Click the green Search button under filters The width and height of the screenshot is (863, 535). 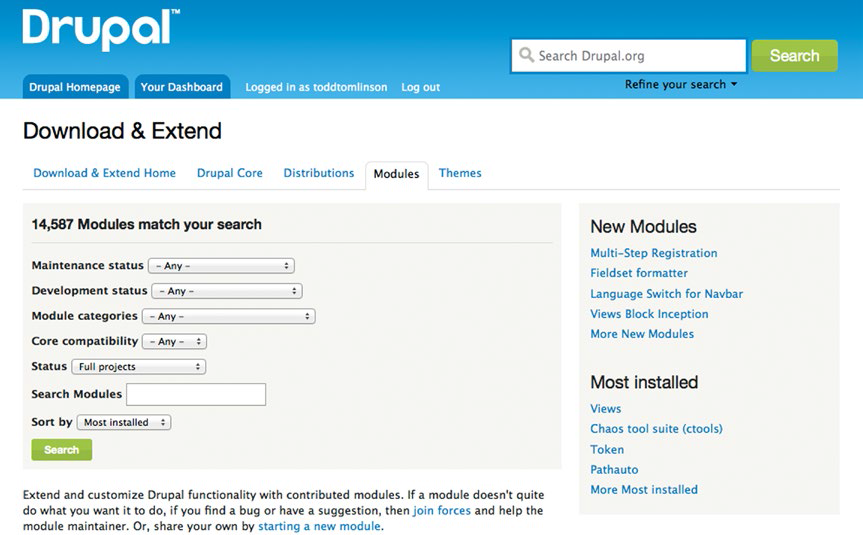click(62, 450)
